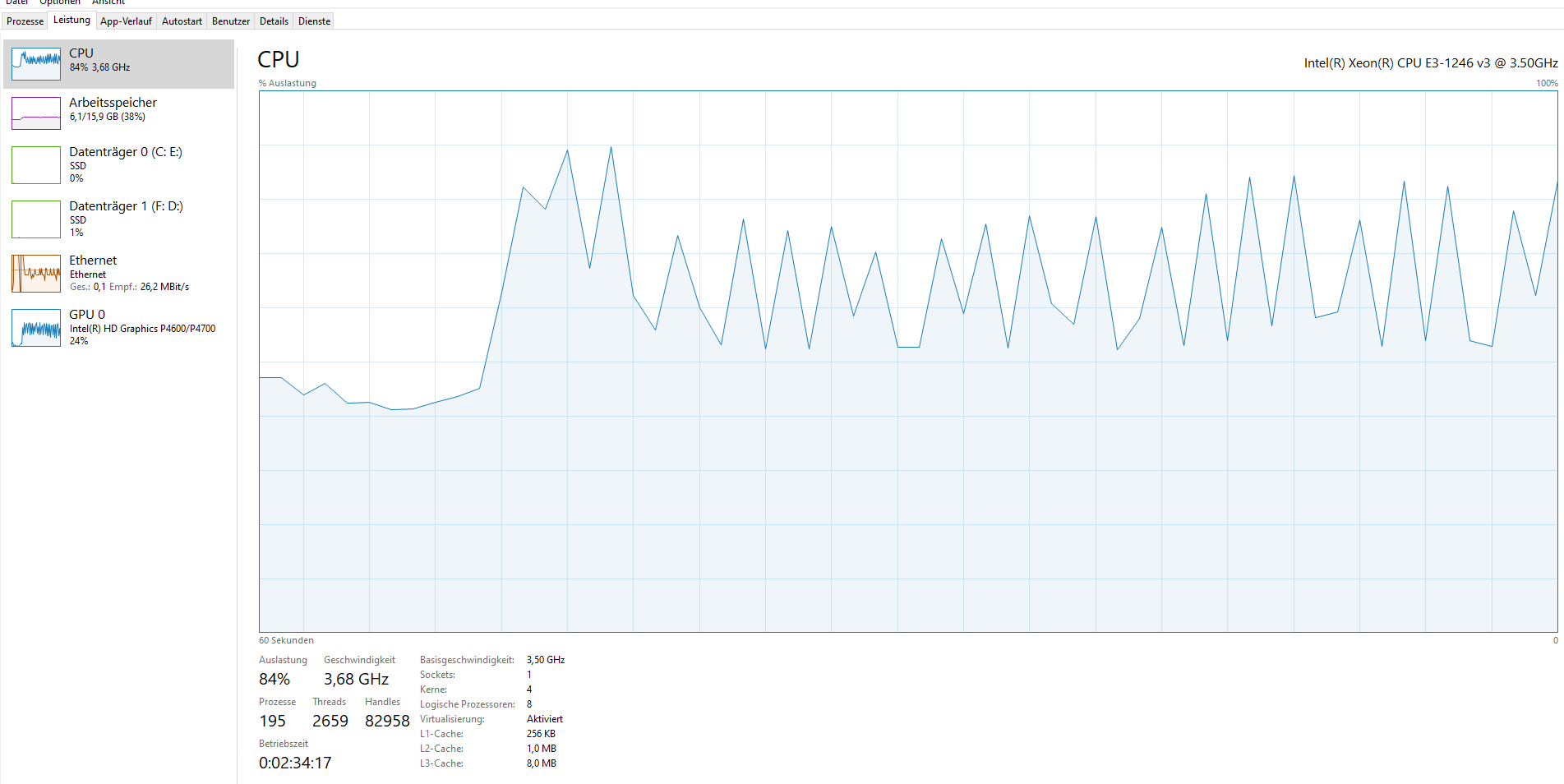
Task: Switch to the Prozesse tab
Action: click(25, 21)
